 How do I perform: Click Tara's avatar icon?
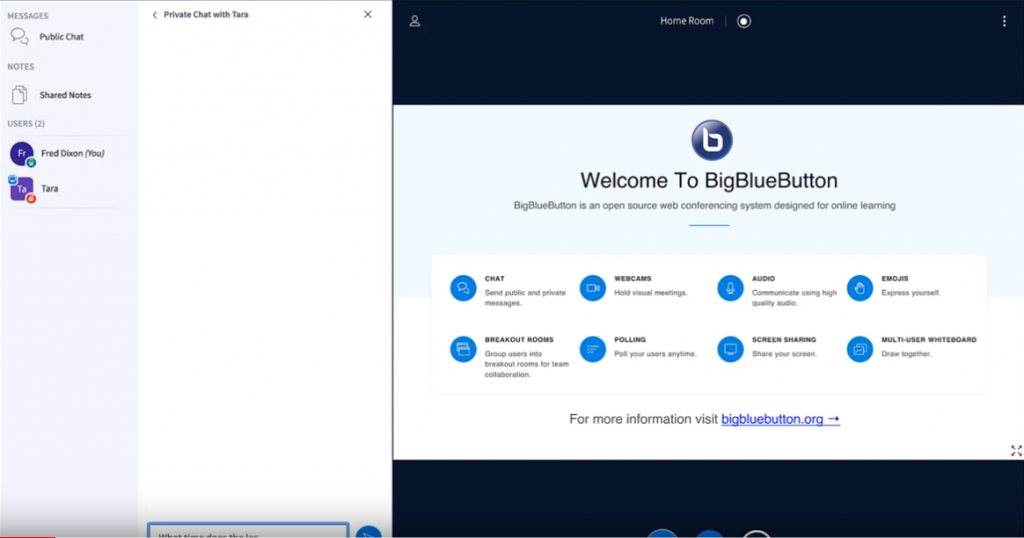(22, 189)
